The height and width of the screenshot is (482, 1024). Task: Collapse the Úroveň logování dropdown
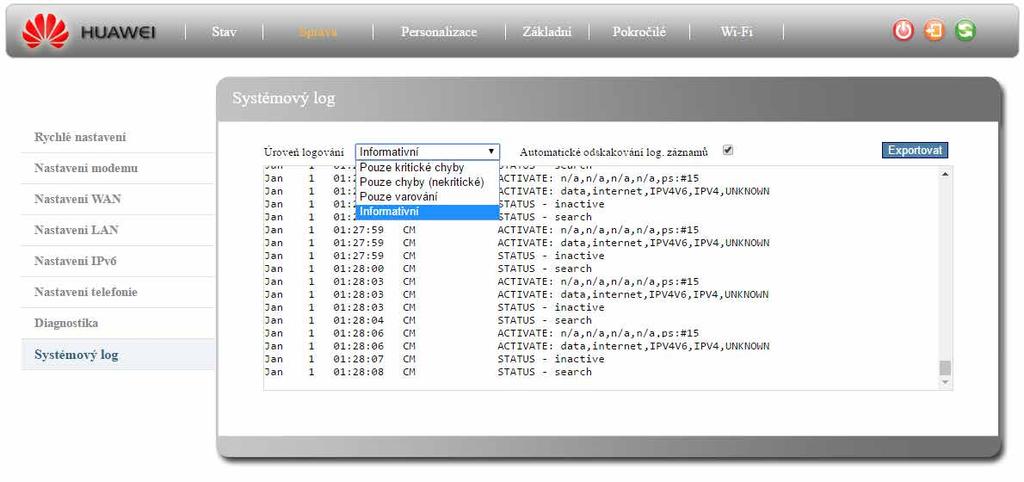point(428,152)
